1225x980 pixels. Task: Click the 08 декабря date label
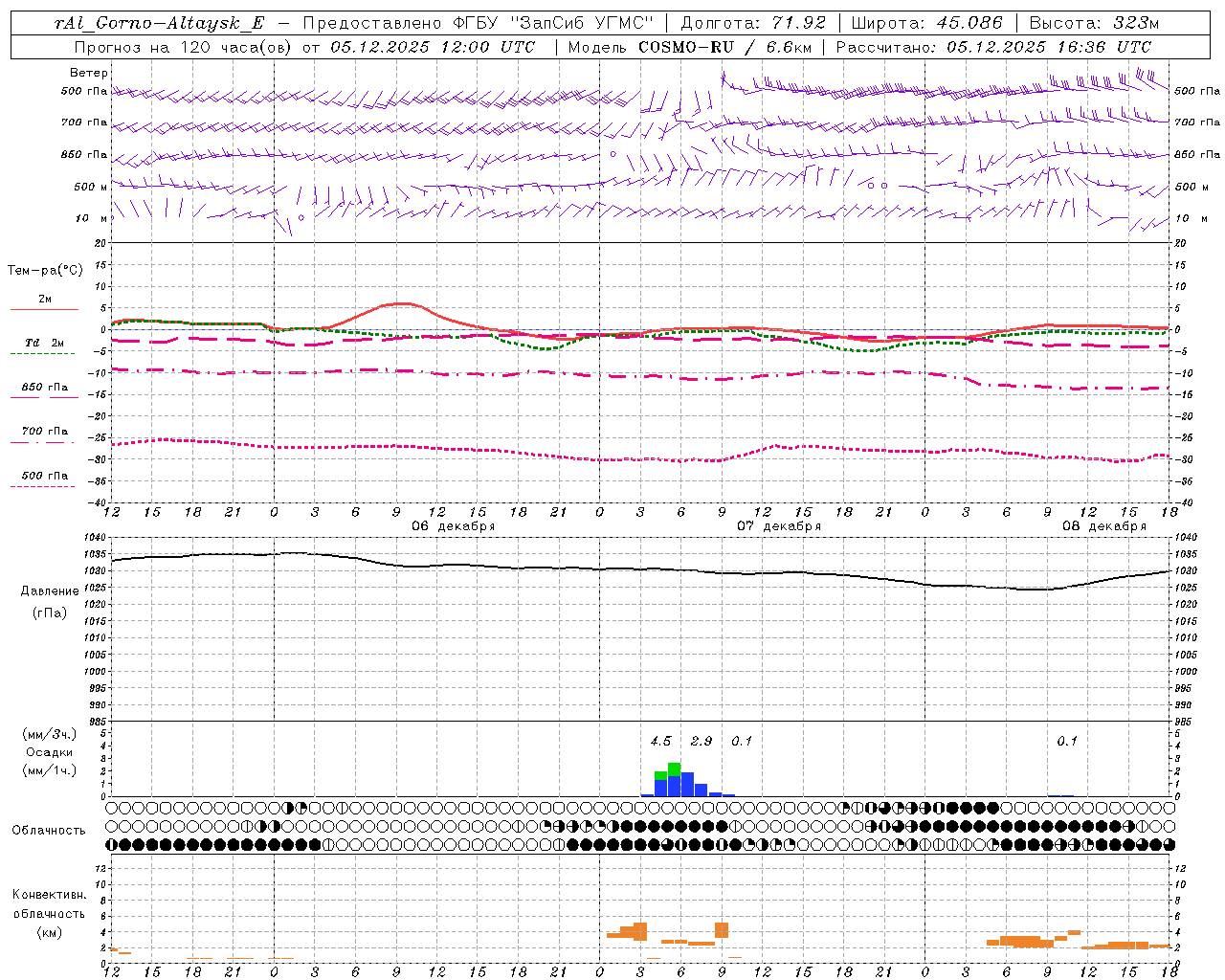[x=1104, y=526]
